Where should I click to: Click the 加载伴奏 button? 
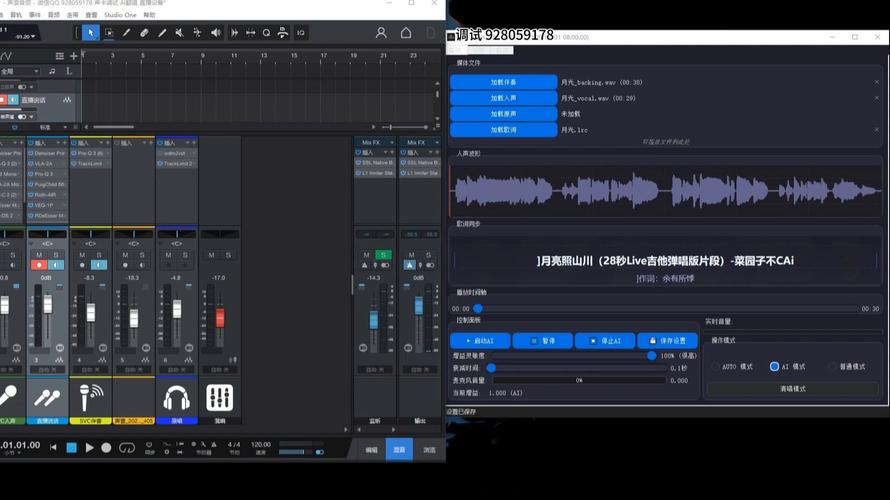(503, 82)
